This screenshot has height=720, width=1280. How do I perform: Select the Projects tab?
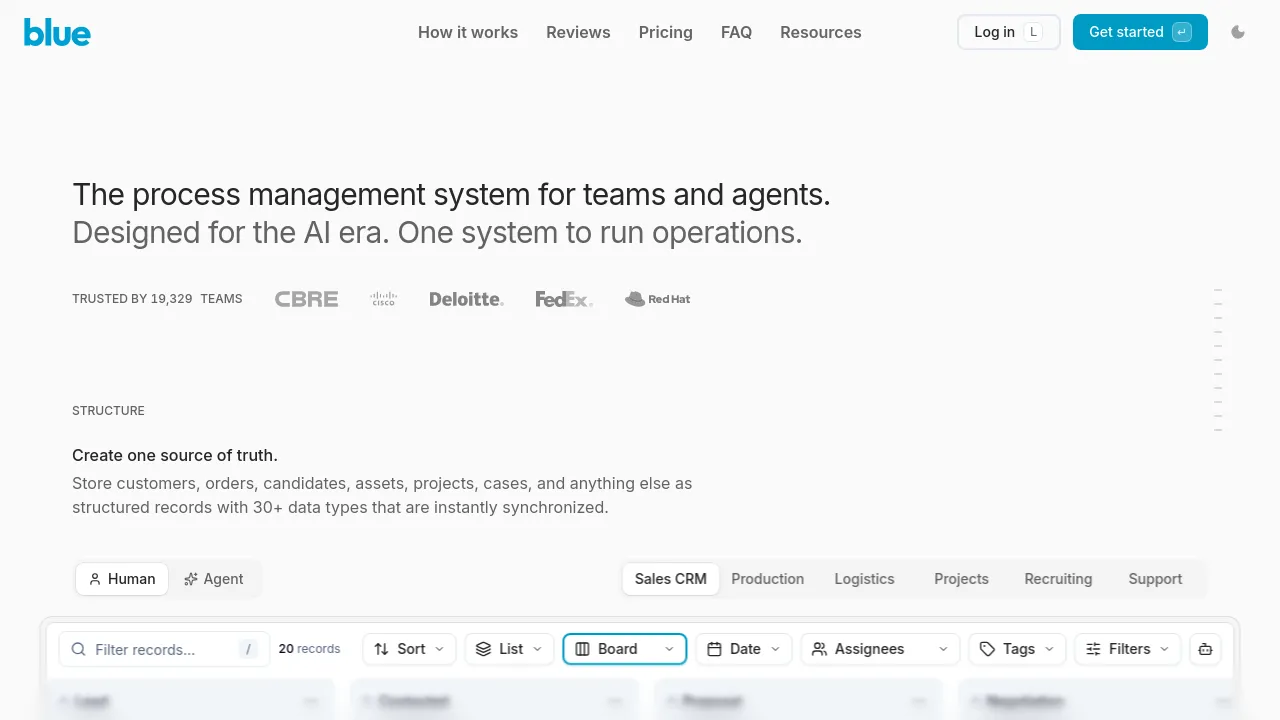(962, 579)
